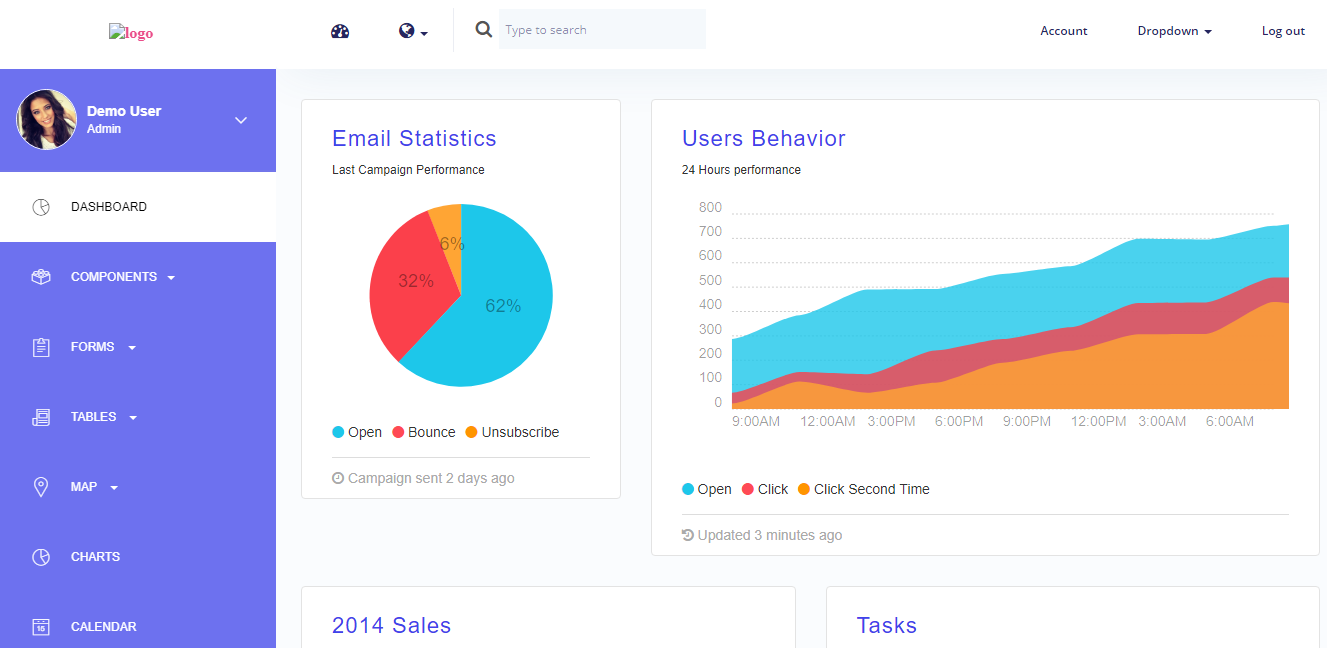Click the logo image in the header
This screenshot has height=648, width=1327.
coord(131,33)
